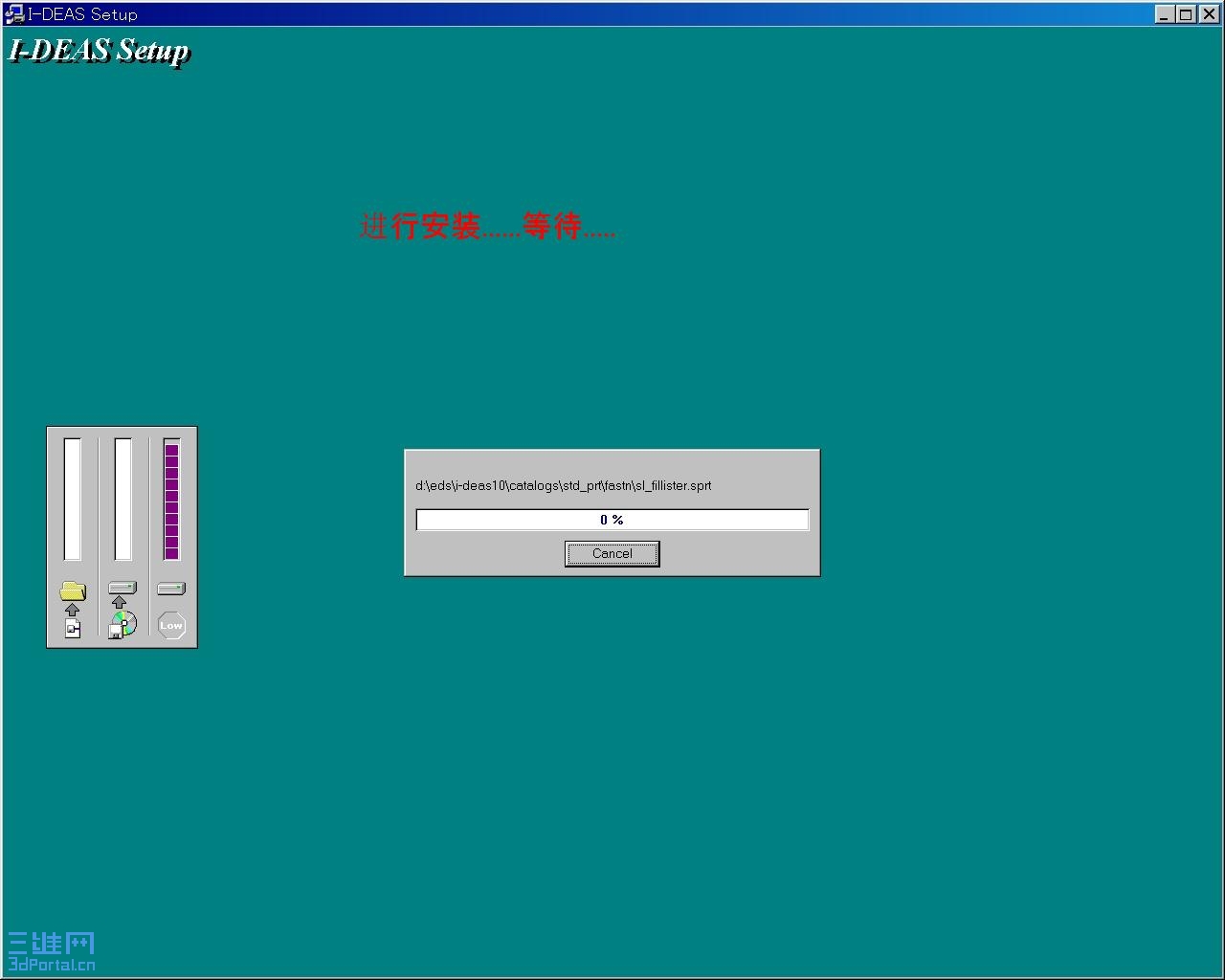This screenshot has width=1225, height=980.
Task: Click the 0 % installation progress bar
Action: (x=612, y=520)
